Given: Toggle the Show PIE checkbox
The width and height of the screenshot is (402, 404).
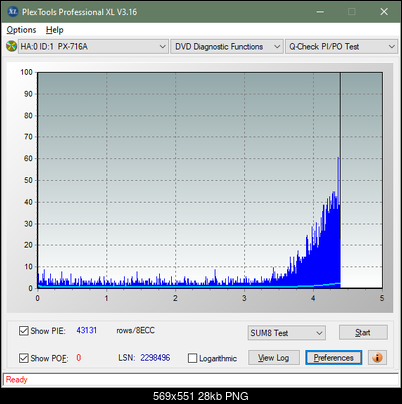Looking at the screenshot, I should click(24, 331).
